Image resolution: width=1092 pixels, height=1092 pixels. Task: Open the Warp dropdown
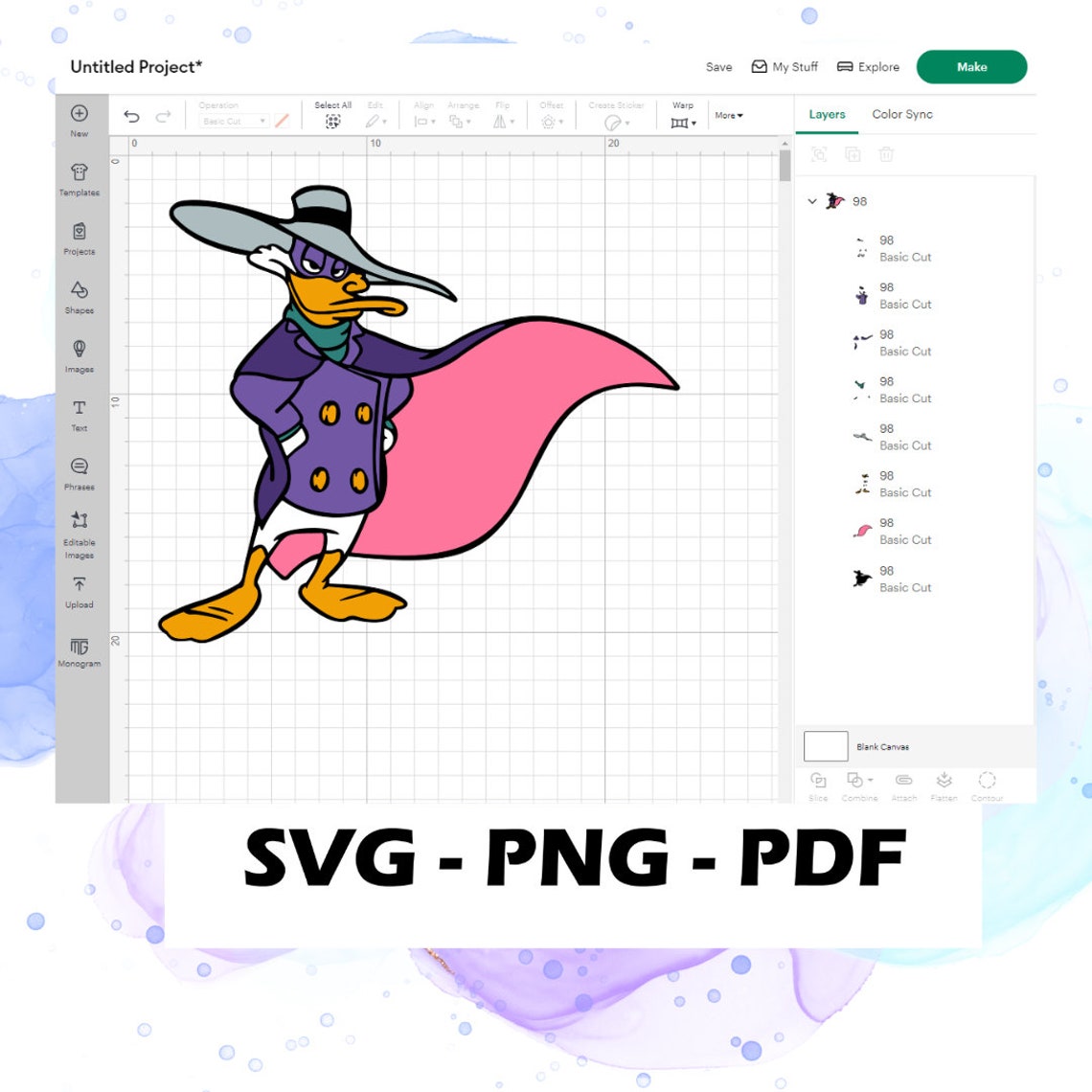tap(682, 122)
